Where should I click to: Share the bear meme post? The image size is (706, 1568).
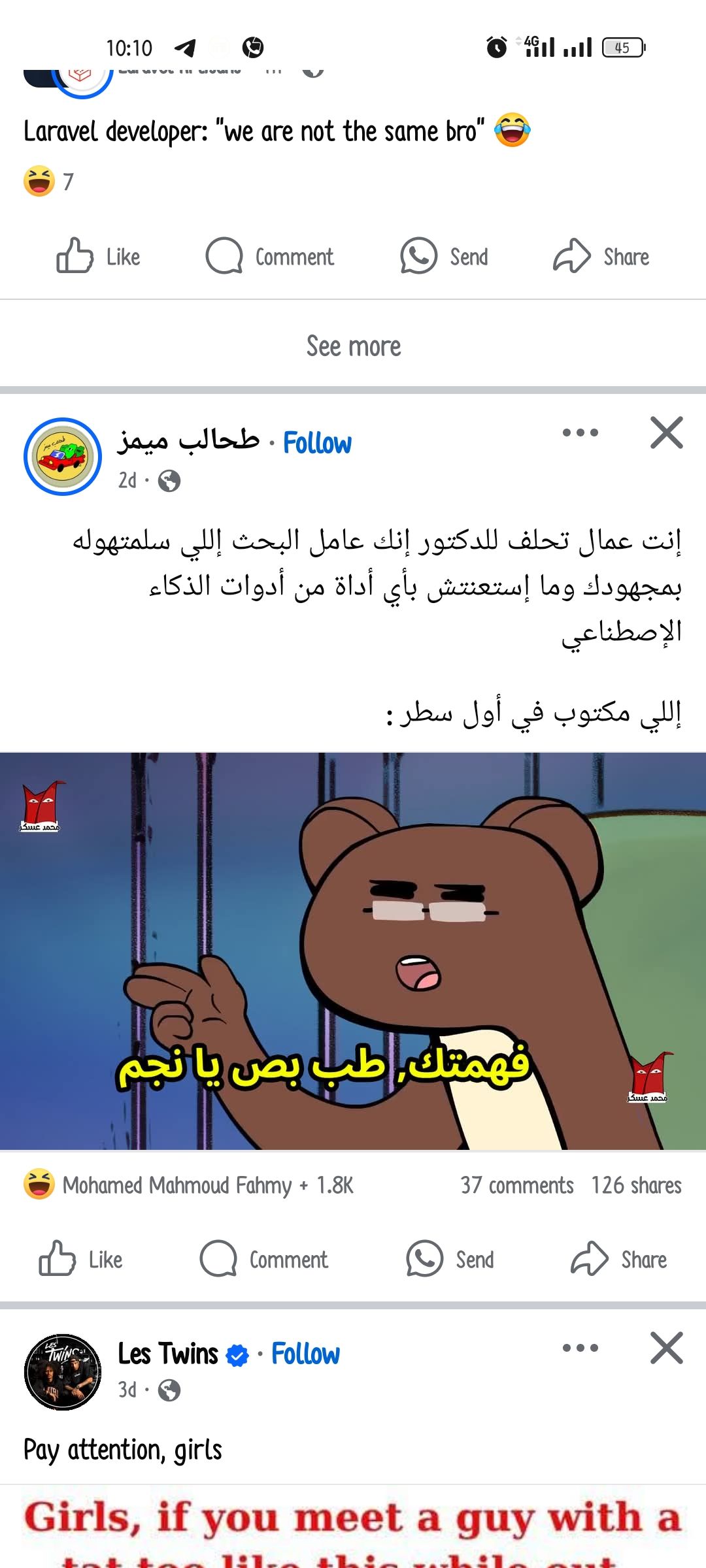(618, 1259)
